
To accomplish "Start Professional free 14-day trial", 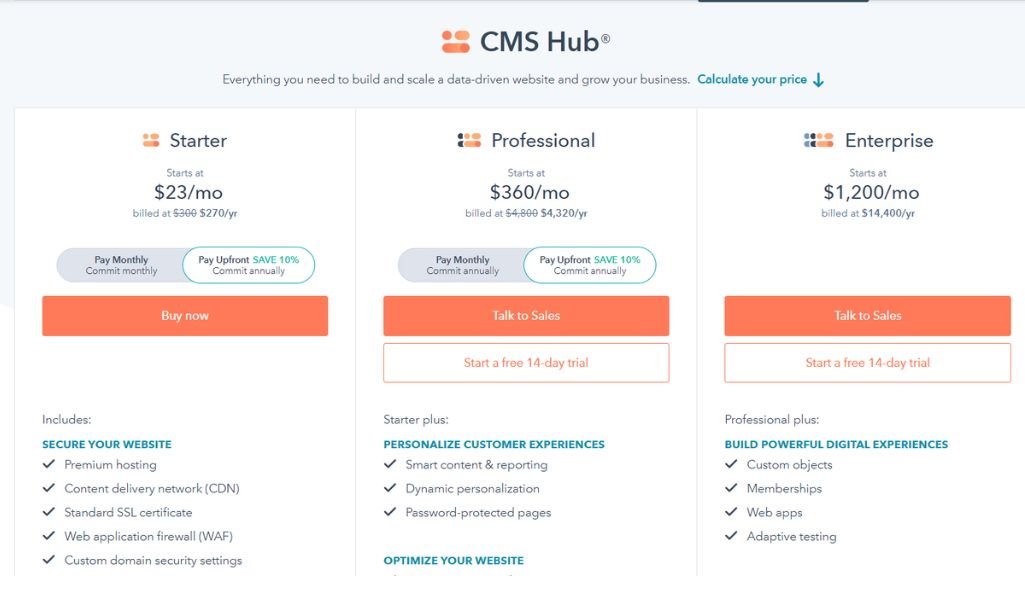I will coord(526,363).
